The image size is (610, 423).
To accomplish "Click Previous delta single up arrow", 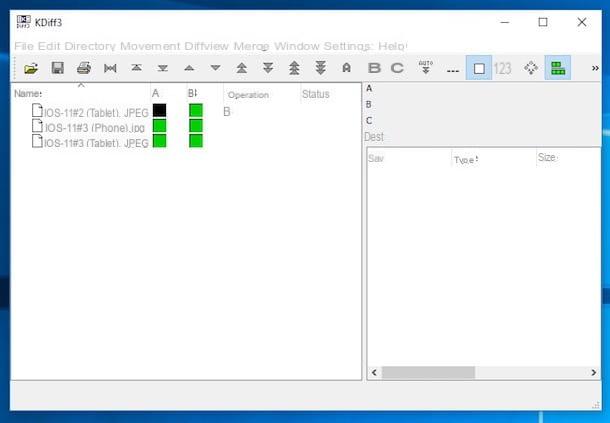I will pyautogui.click(x=189, y=68).
